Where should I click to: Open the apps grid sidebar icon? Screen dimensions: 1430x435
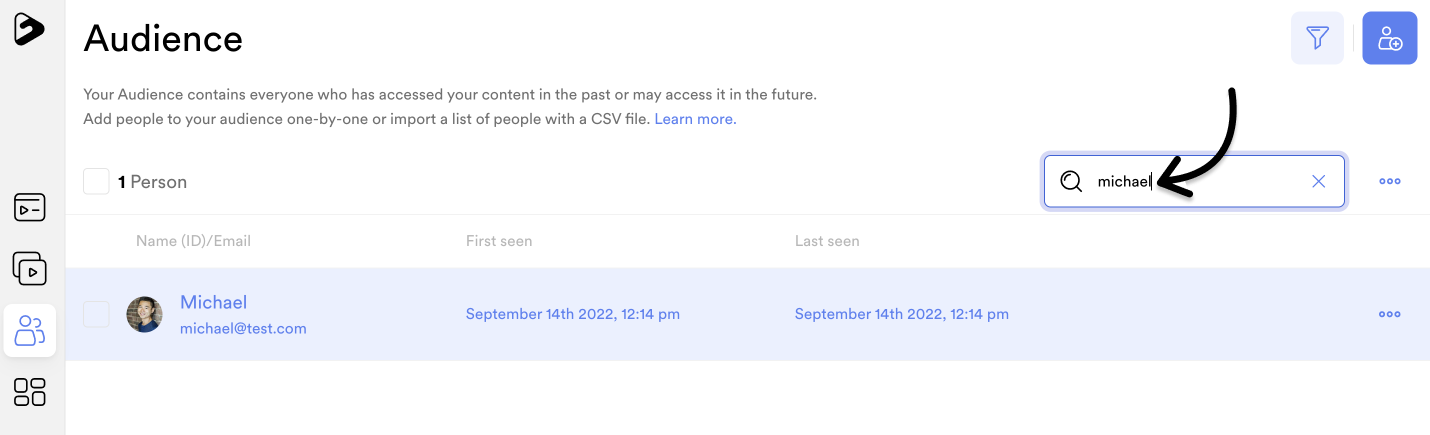[30, 391]
